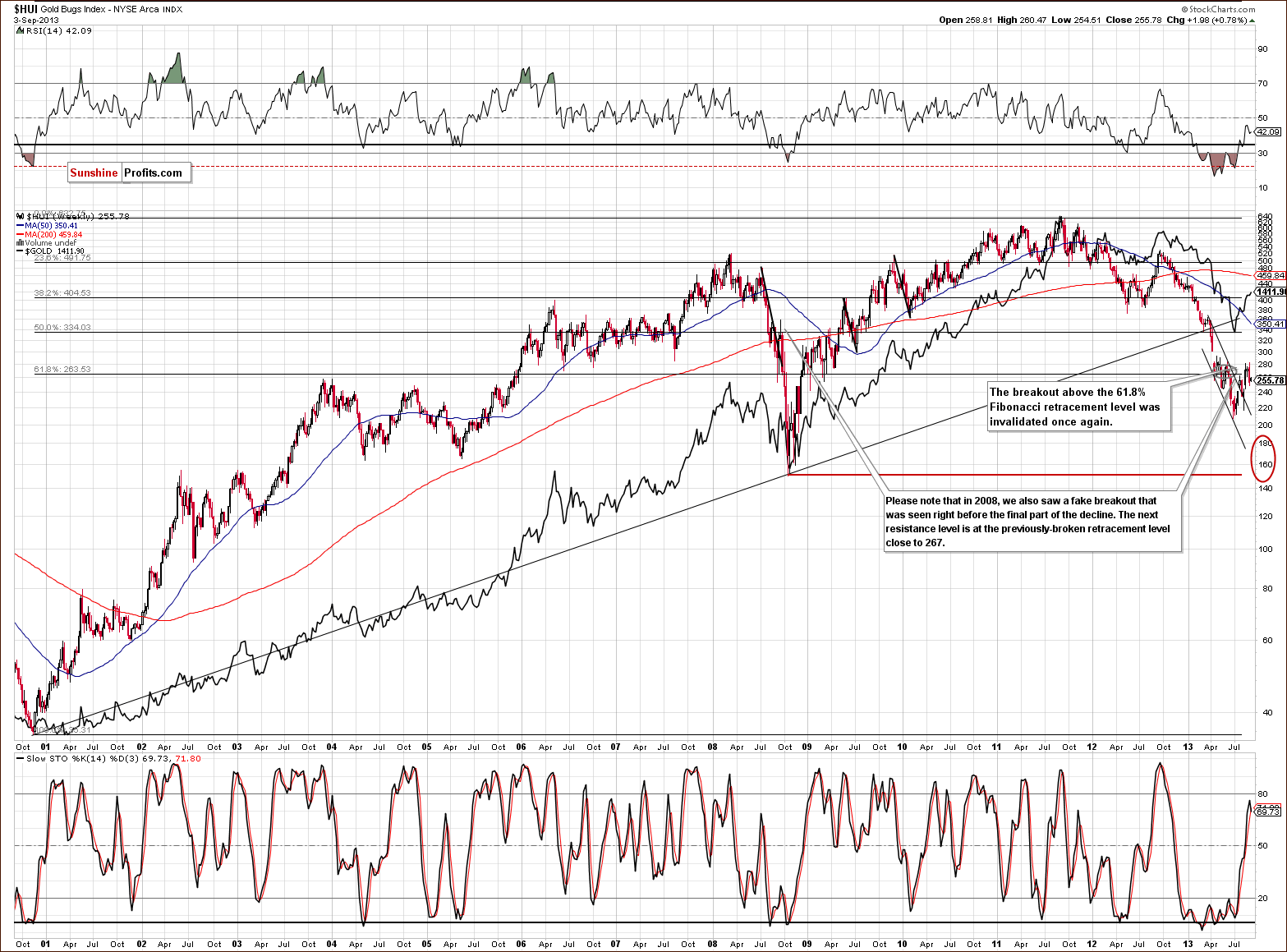1287x952 pixels.
Task: Select the 23.6%: 491.75 Fibonacci label
Action: pos(62,258)
